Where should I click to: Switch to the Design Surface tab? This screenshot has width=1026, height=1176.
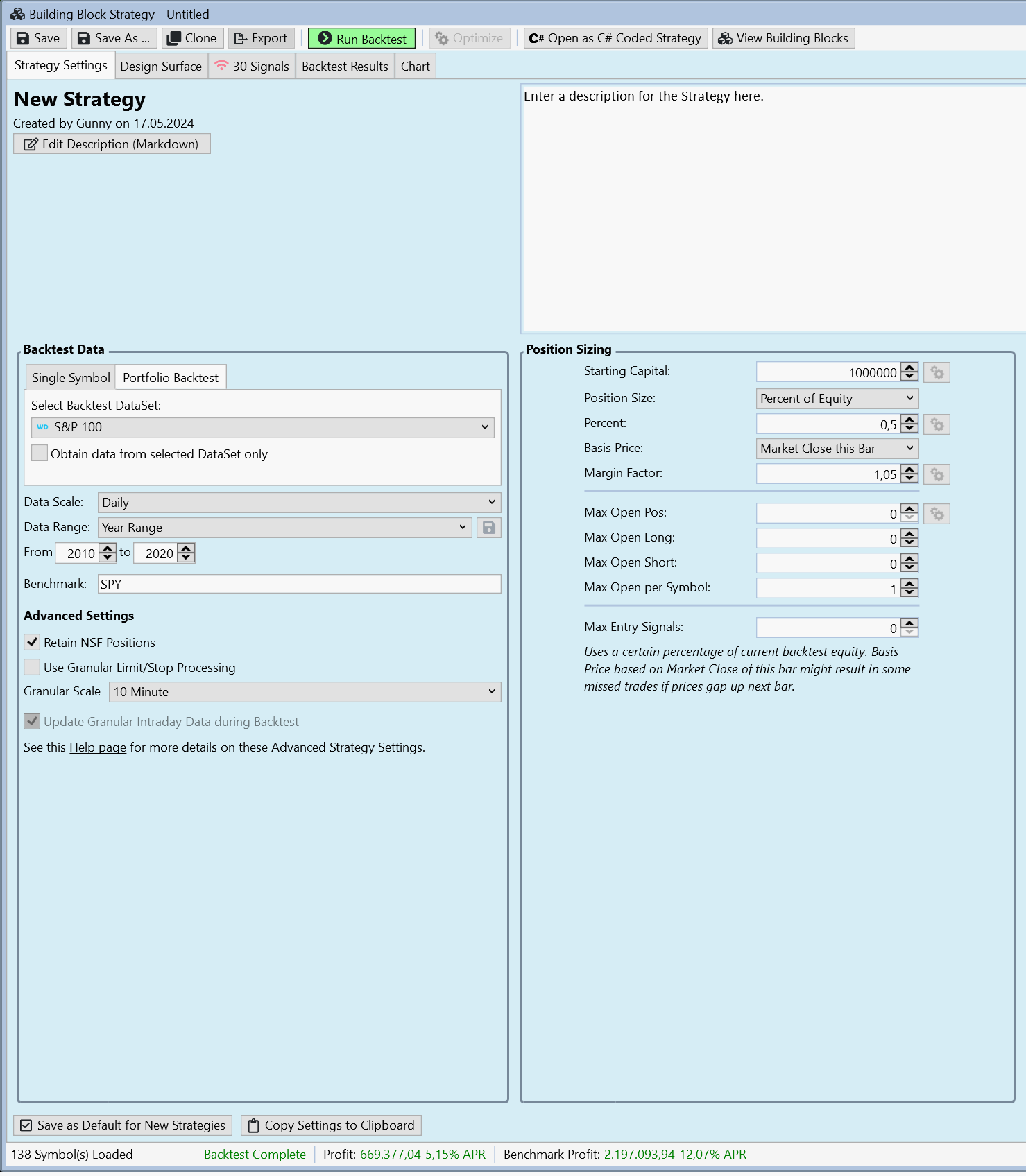[x=161, y=67]
